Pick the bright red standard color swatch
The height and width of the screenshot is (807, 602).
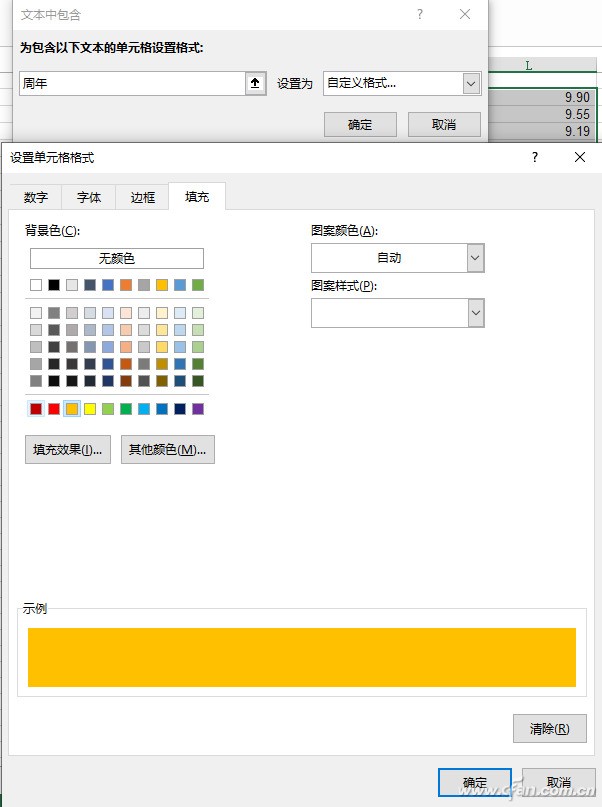pyautogui.click(x=54, y=409)
